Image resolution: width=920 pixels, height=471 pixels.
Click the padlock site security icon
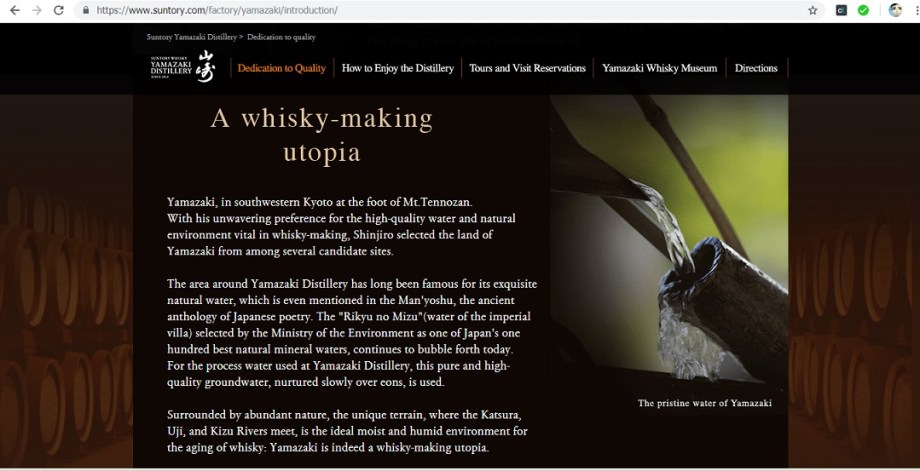coord(86,10)
